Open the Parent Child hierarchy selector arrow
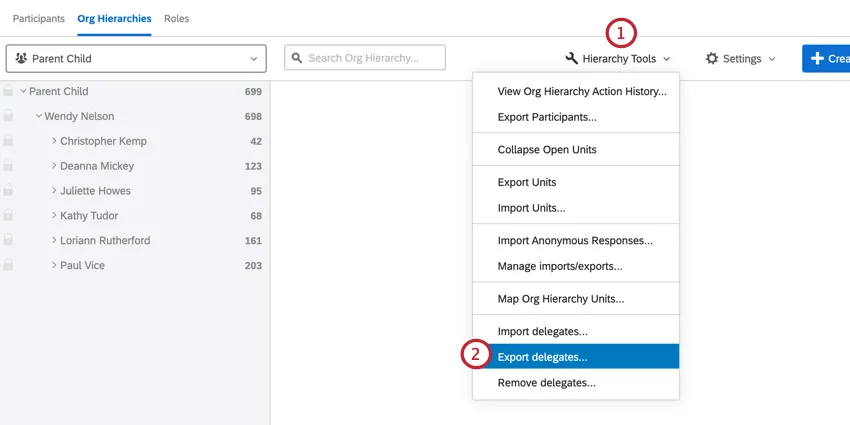 click(x=253, y=59)
